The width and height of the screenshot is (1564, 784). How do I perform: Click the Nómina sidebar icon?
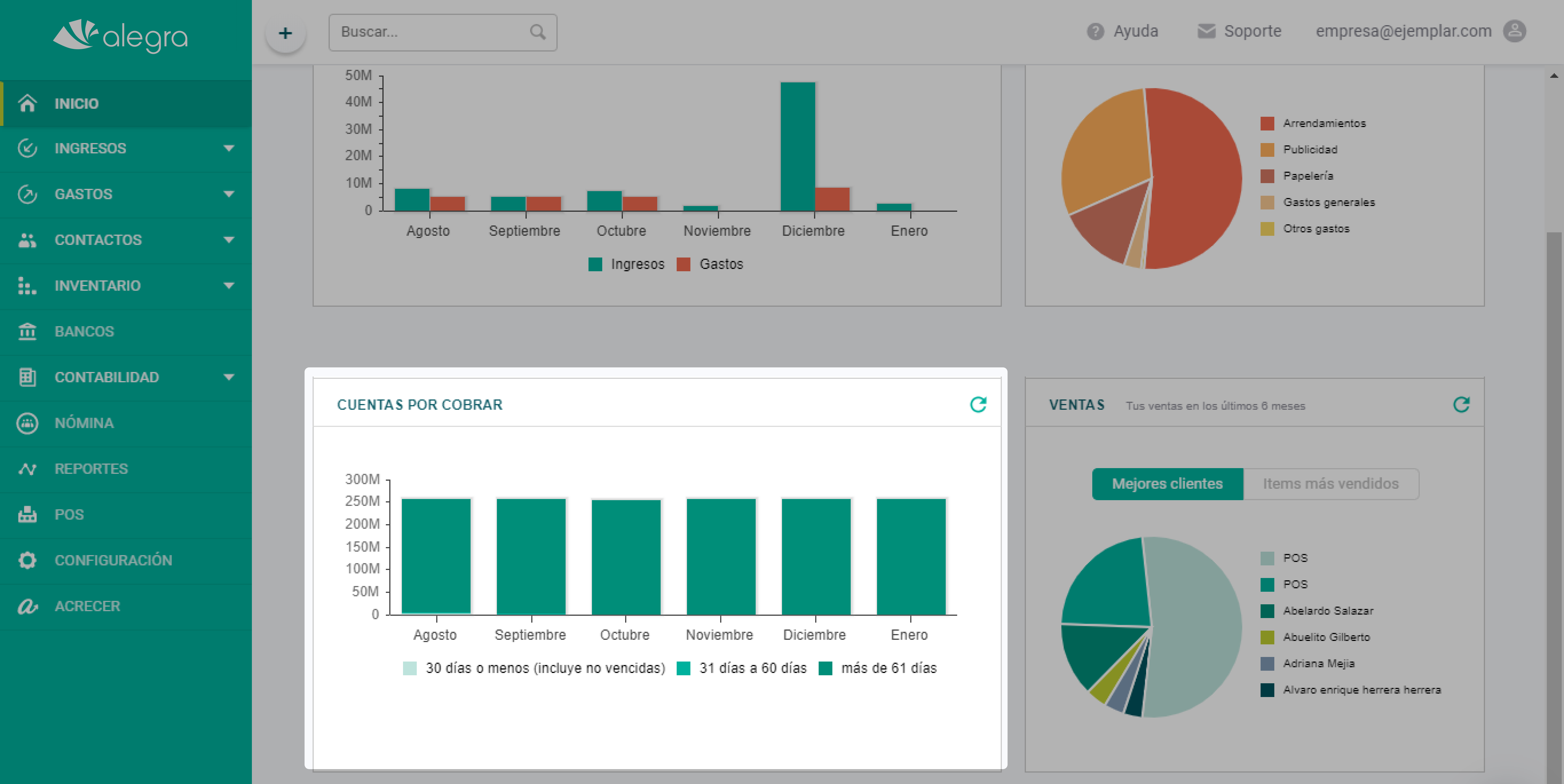[x=27, y=423]
